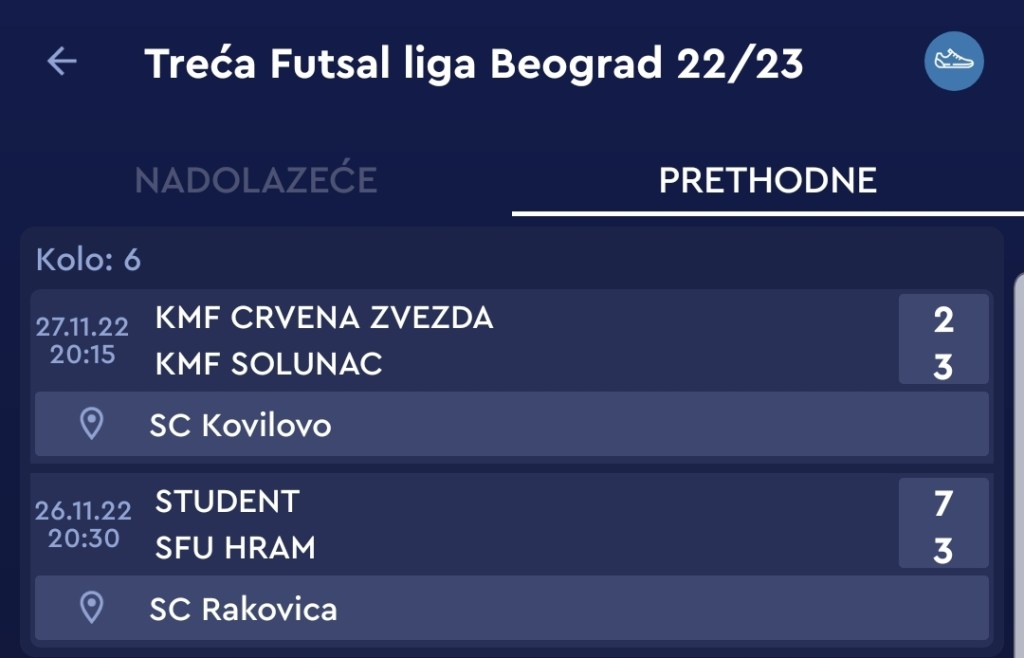
Task: Click the 27.11.22 20:15 match date
Action: pyautogui.click(x=83, y=340)
